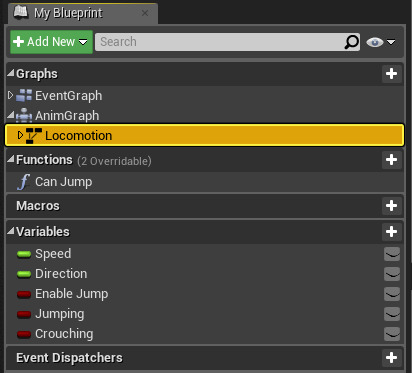Click the magnifying glass search icon
This screenshot has height=373, width=412.
[351, 42]
